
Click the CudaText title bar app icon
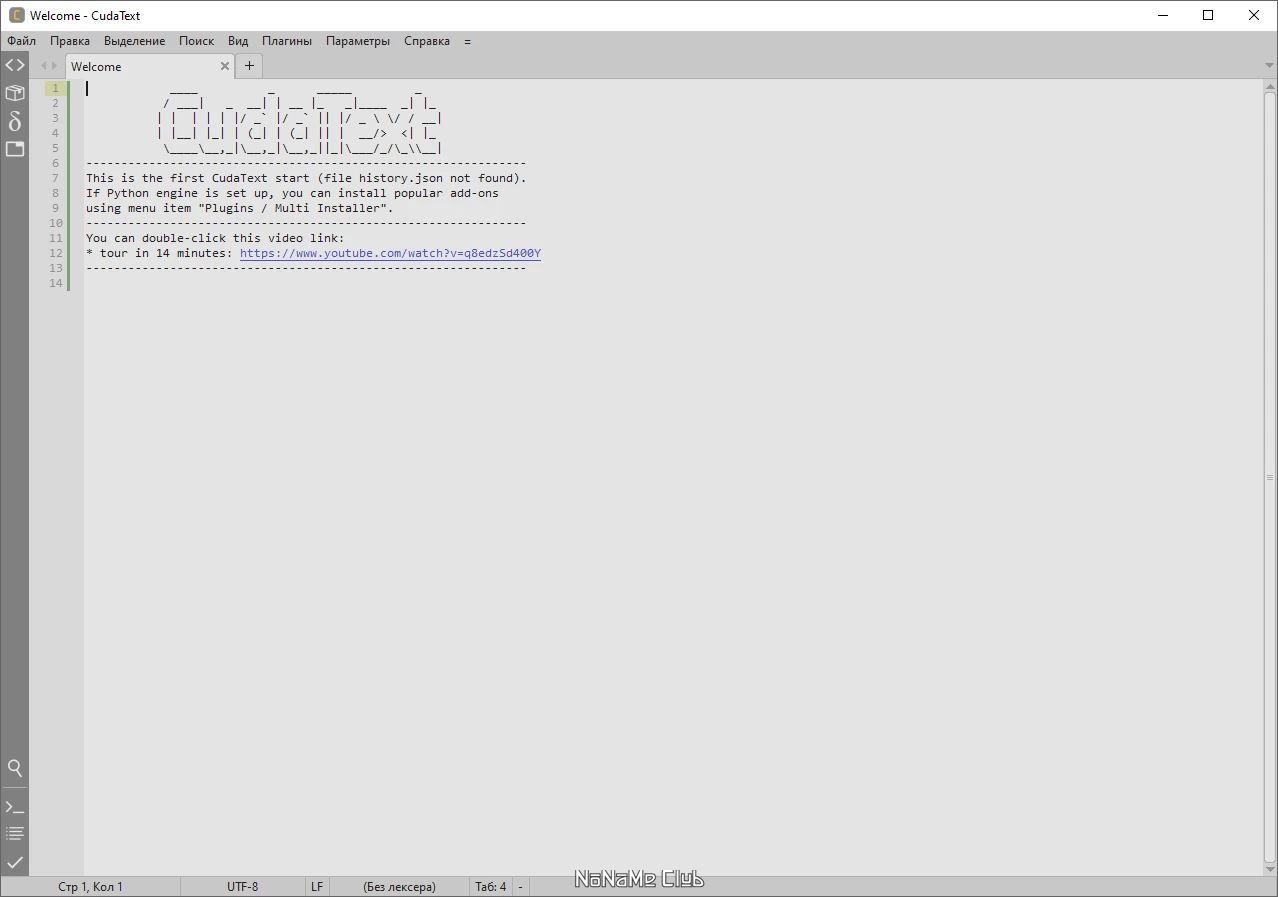[x=16, y=15]
